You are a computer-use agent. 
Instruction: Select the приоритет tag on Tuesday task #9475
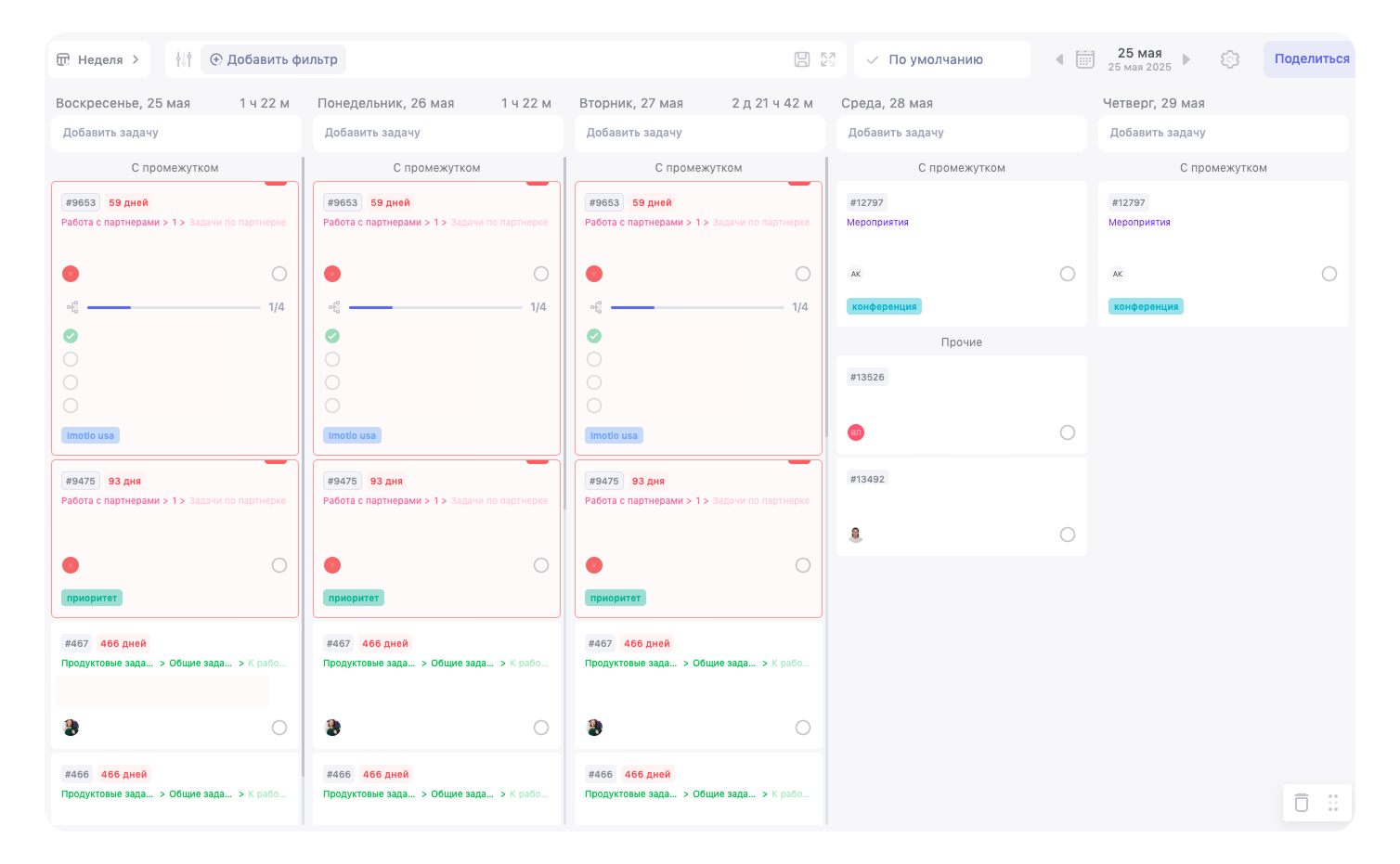(x=616, y=599)
